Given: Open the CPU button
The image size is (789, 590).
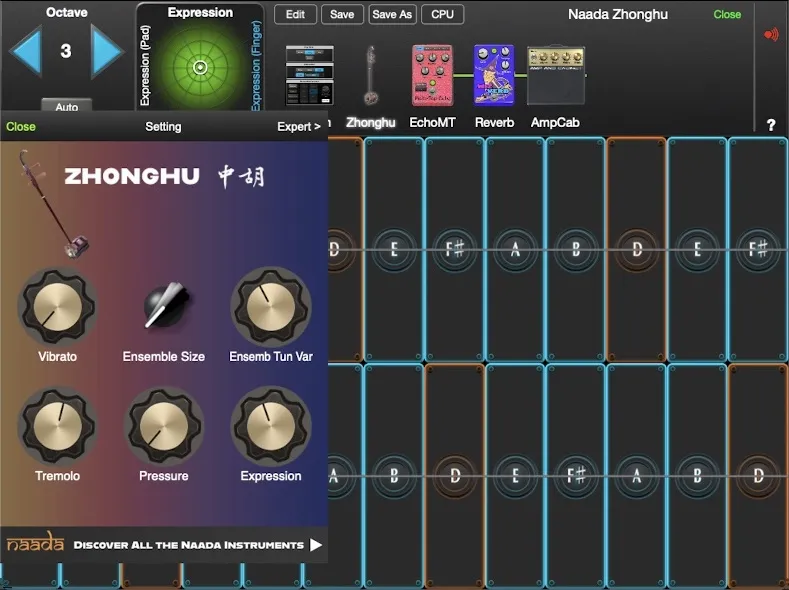Looking at the screenshot, I should (x=442, y=15).
